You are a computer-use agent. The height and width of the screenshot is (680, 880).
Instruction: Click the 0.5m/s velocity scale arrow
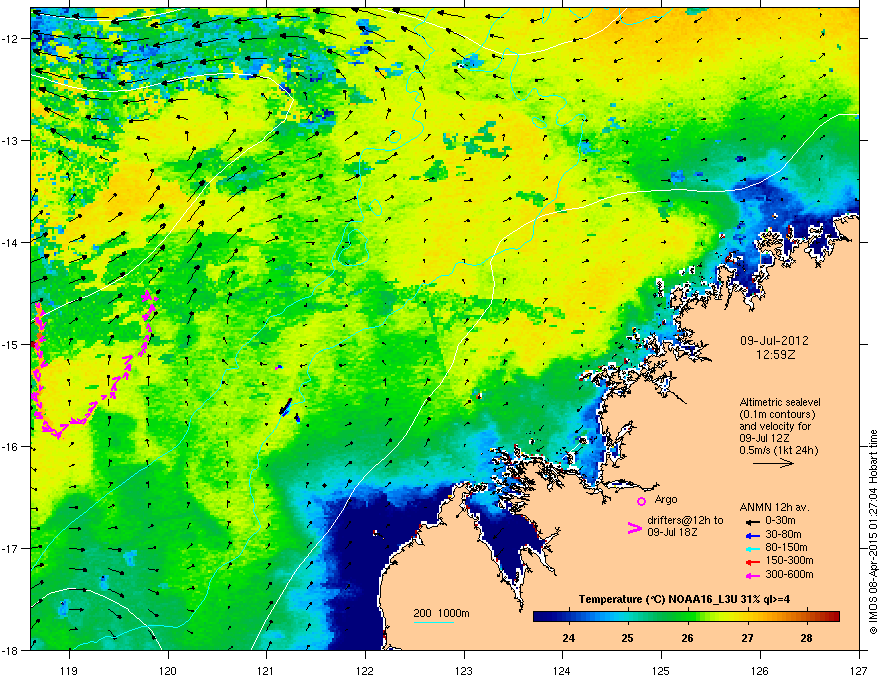[x=773, y=463]
